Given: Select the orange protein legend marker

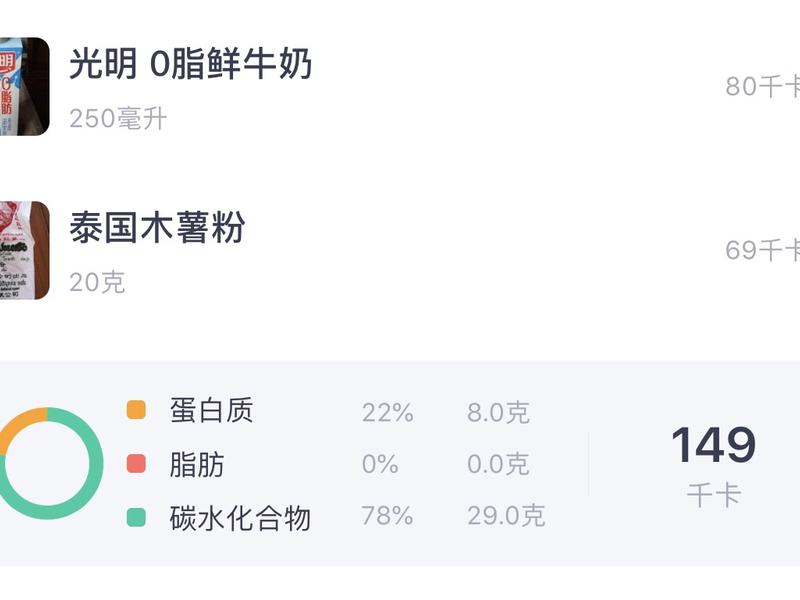Looking at the screenshot, I should coord(134,409).
